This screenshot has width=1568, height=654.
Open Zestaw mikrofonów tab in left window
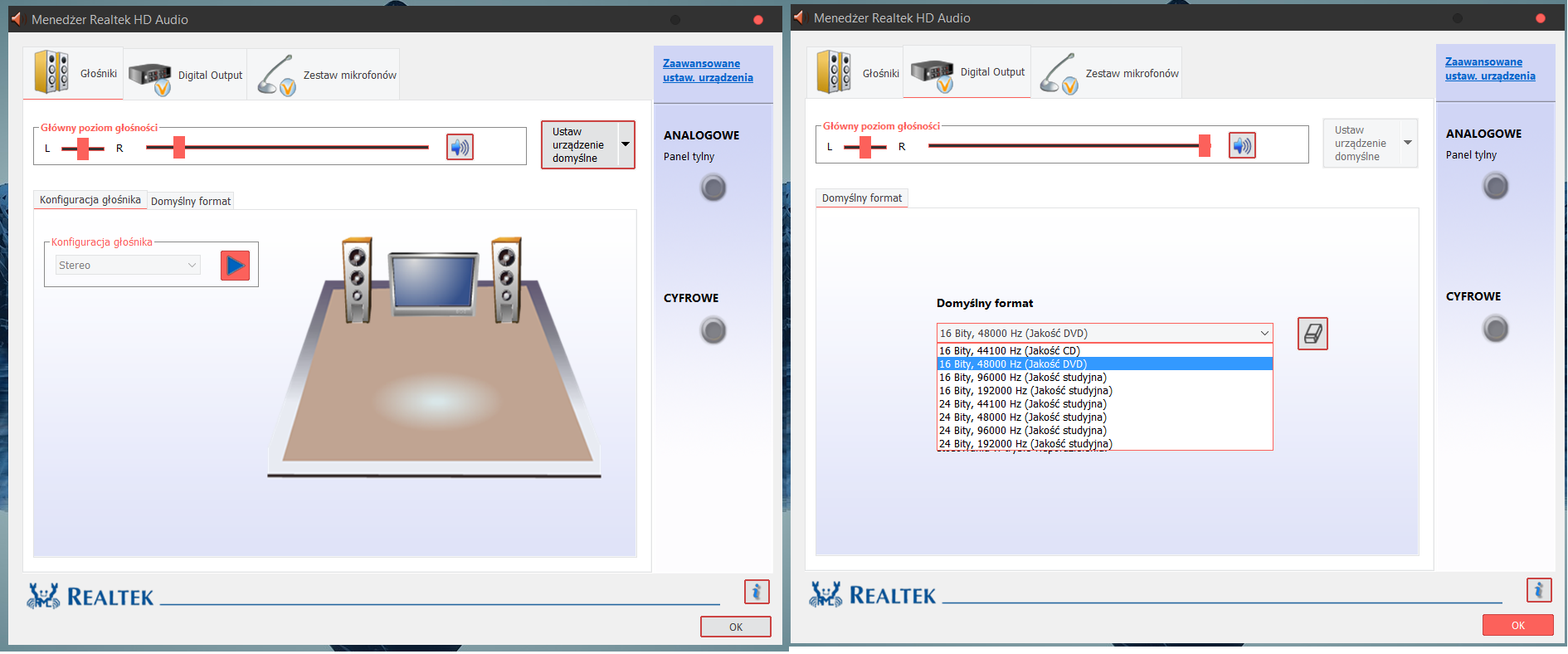[x=324, y=75]
